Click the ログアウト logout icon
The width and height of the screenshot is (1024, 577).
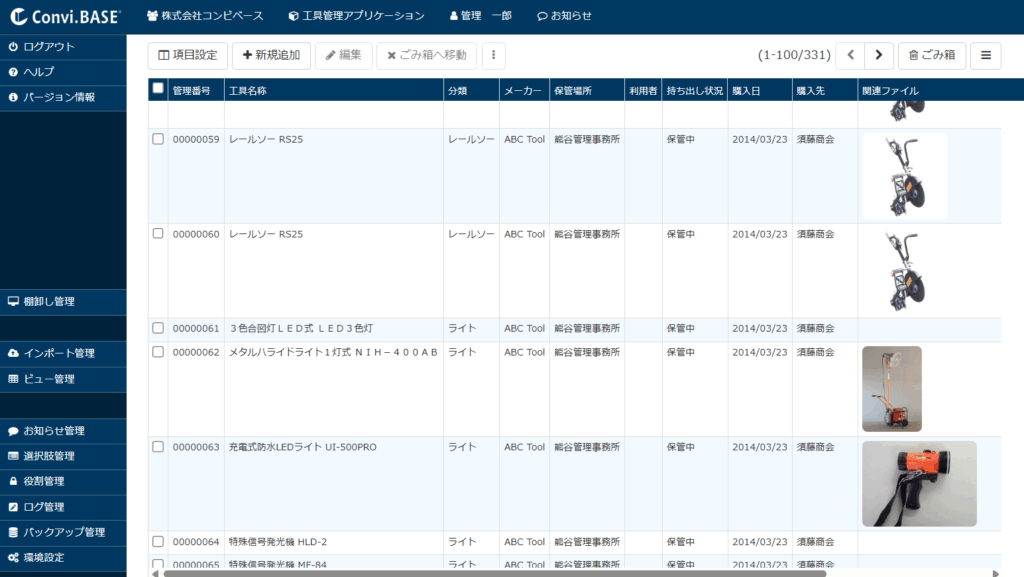tap(13, 47)
